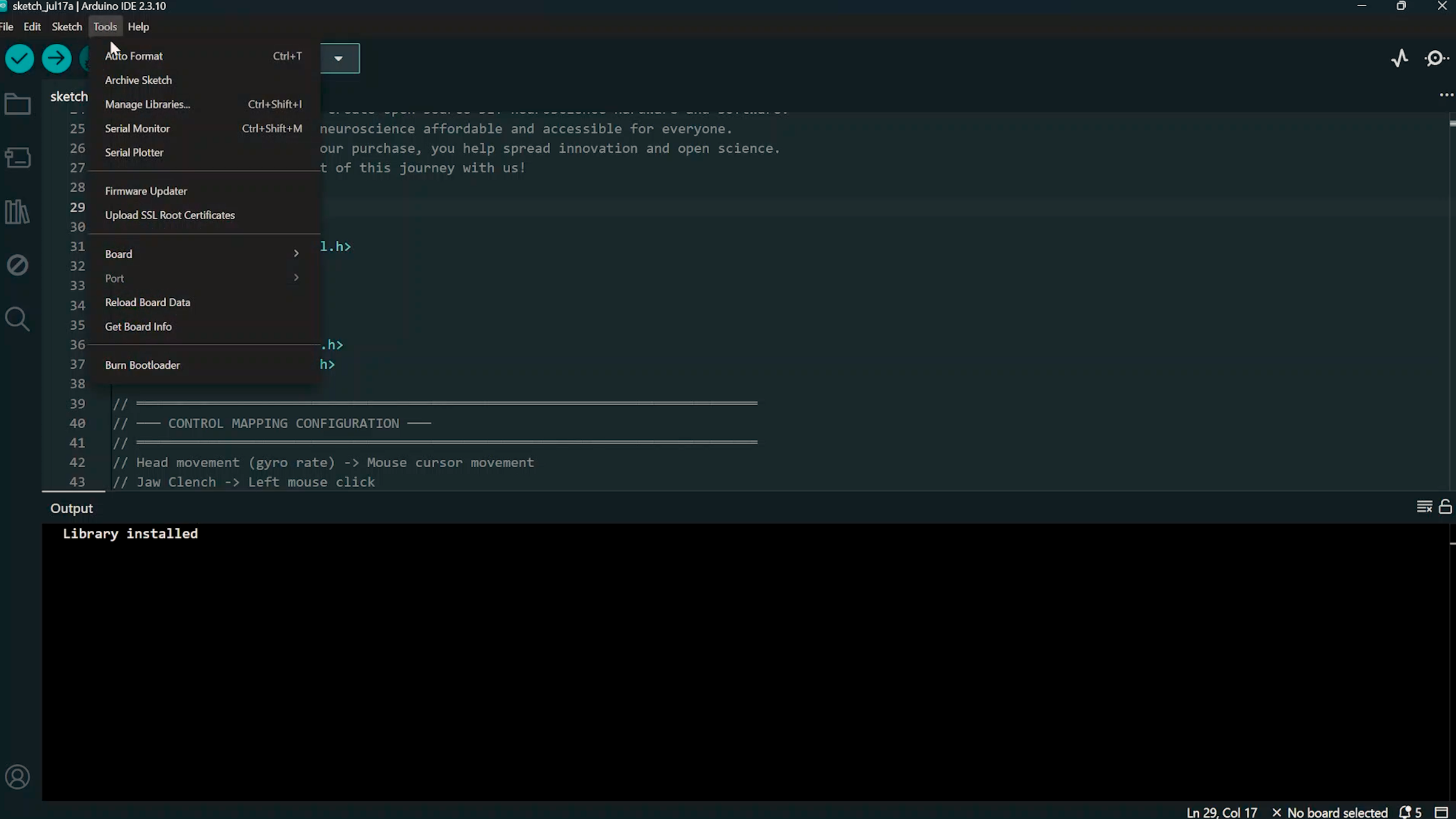Viewport: 1456px width, 819px height.
Task: Click the CONTROL MAPPING CONFIGURATION comment line
Action: pos(272,423)
